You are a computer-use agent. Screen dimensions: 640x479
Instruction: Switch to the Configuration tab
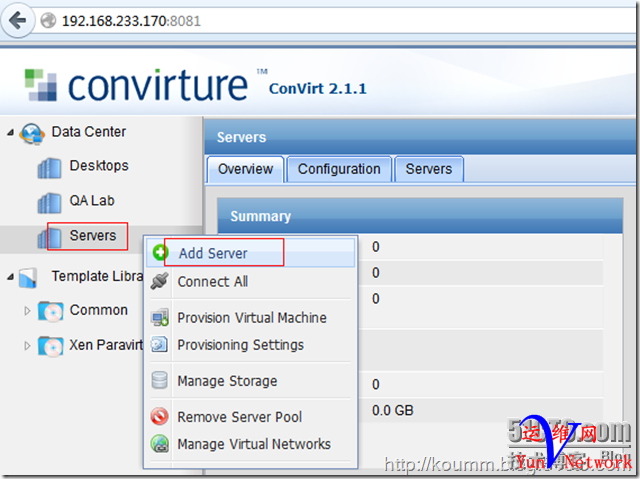tap(339, 169)
